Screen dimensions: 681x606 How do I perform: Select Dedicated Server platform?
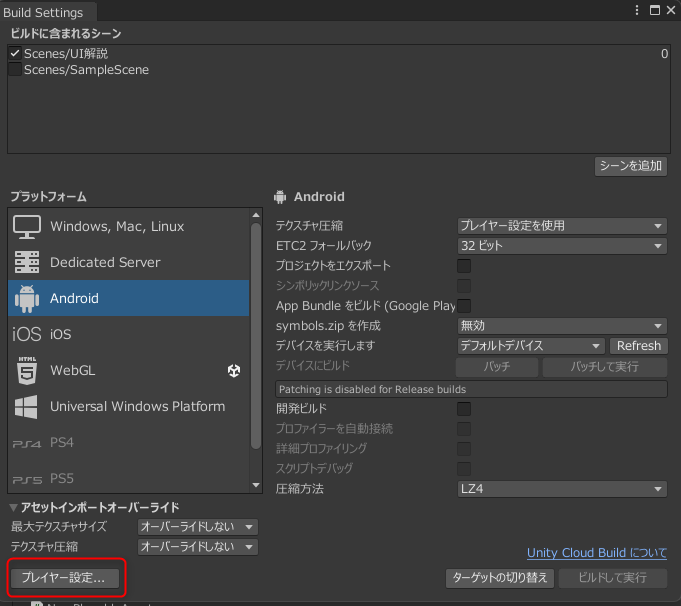(x=129, y=262)
